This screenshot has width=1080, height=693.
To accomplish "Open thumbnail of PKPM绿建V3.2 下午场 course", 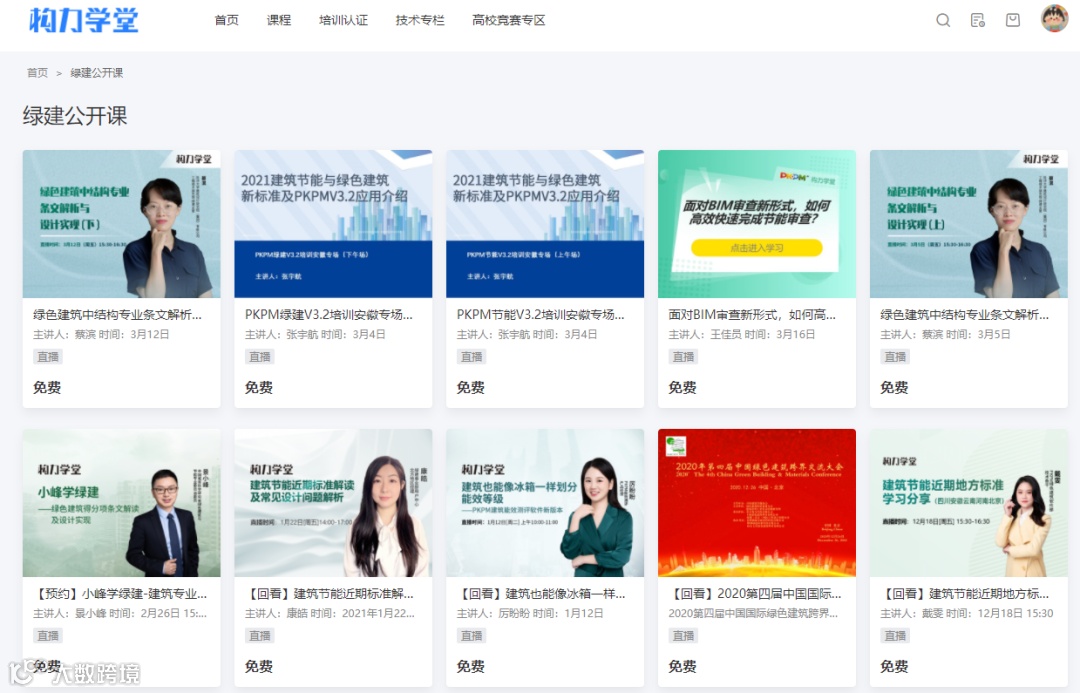I will coord(333,224).
